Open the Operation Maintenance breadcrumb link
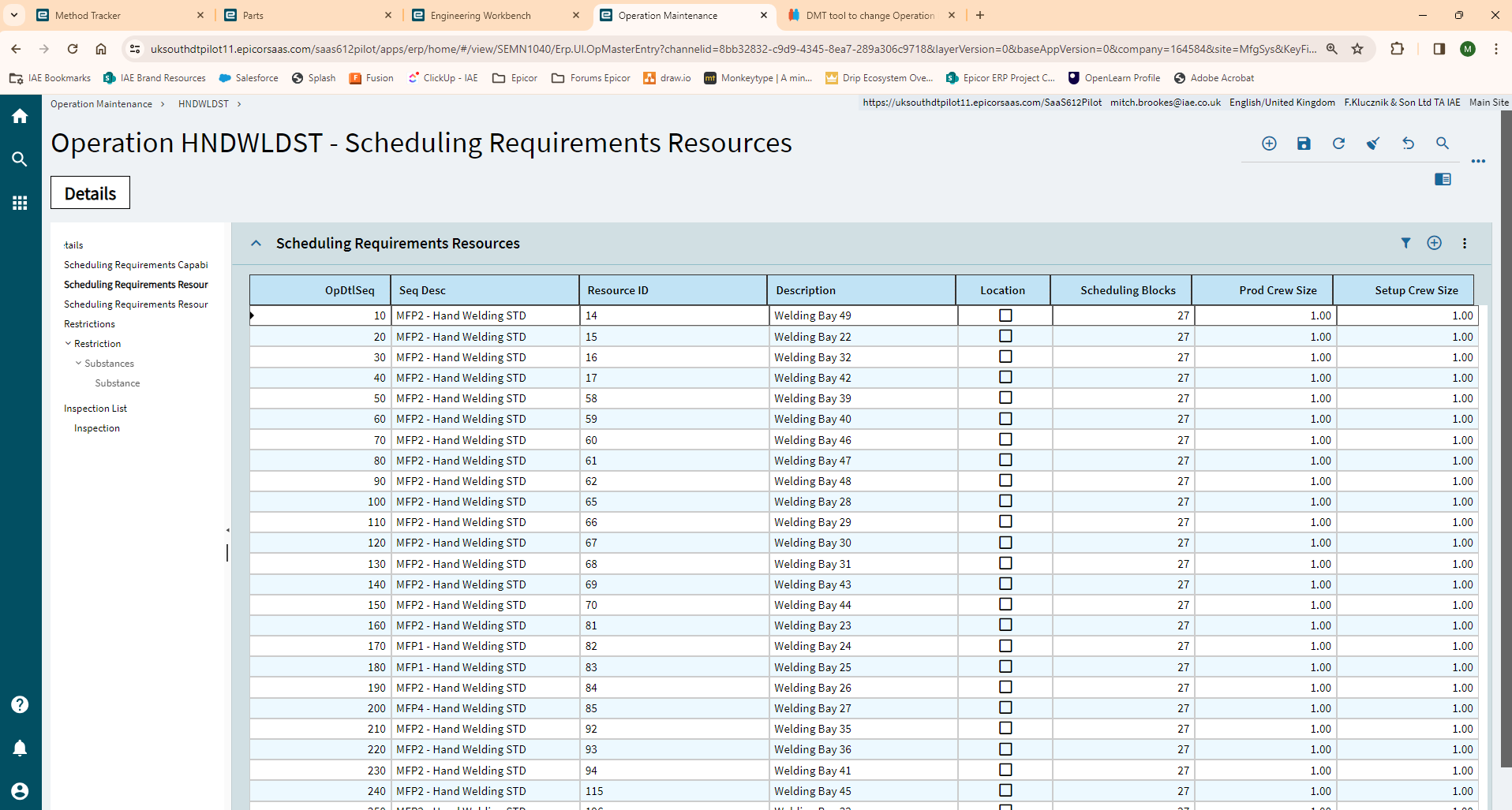This screenshot has width=1512, height=810. pos(101,103)
